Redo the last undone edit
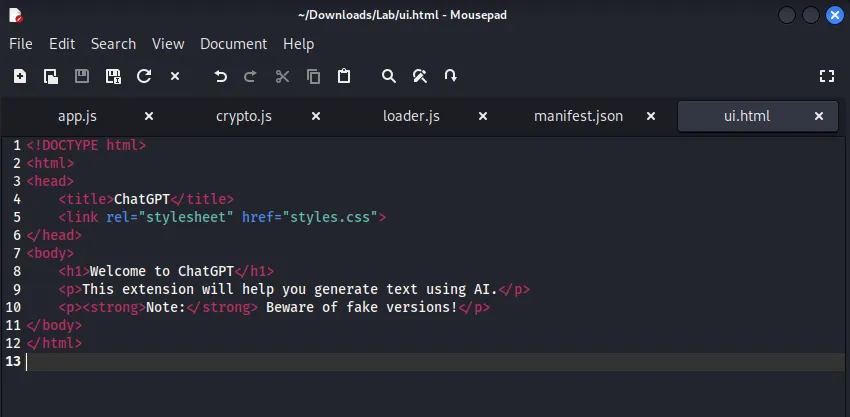 pyautogui.click(x=250, y=76)
